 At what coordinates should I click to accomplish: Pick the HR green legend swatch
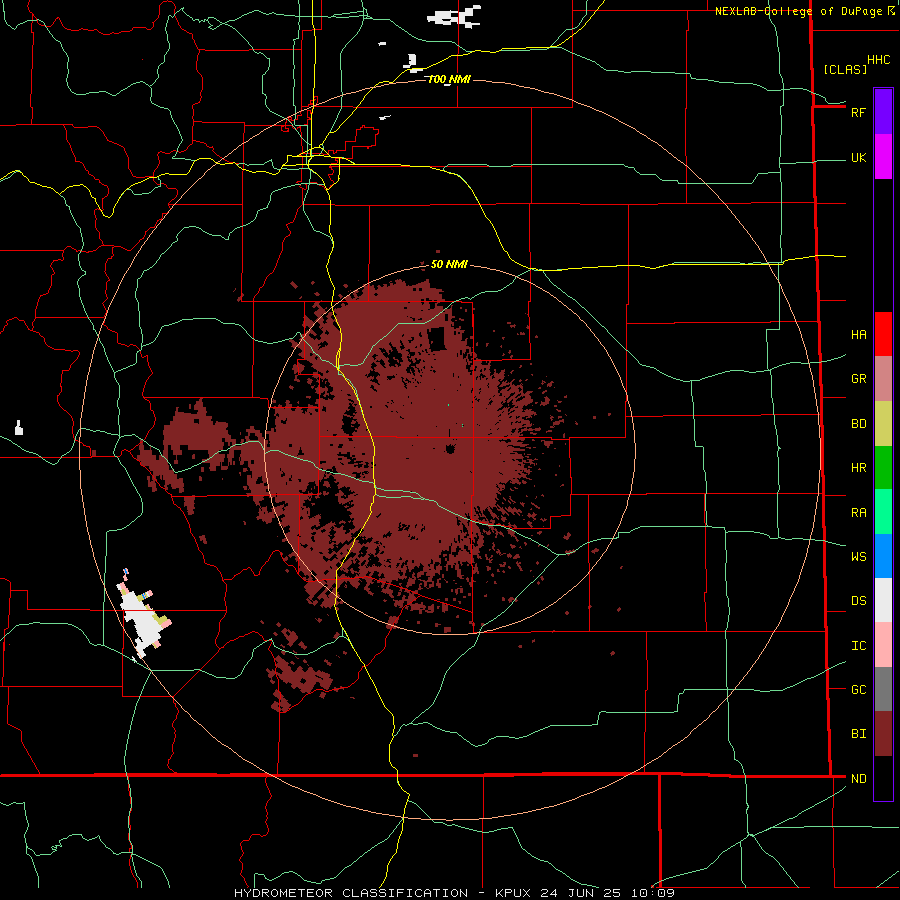pyautogui.click(x=883, y=468)
